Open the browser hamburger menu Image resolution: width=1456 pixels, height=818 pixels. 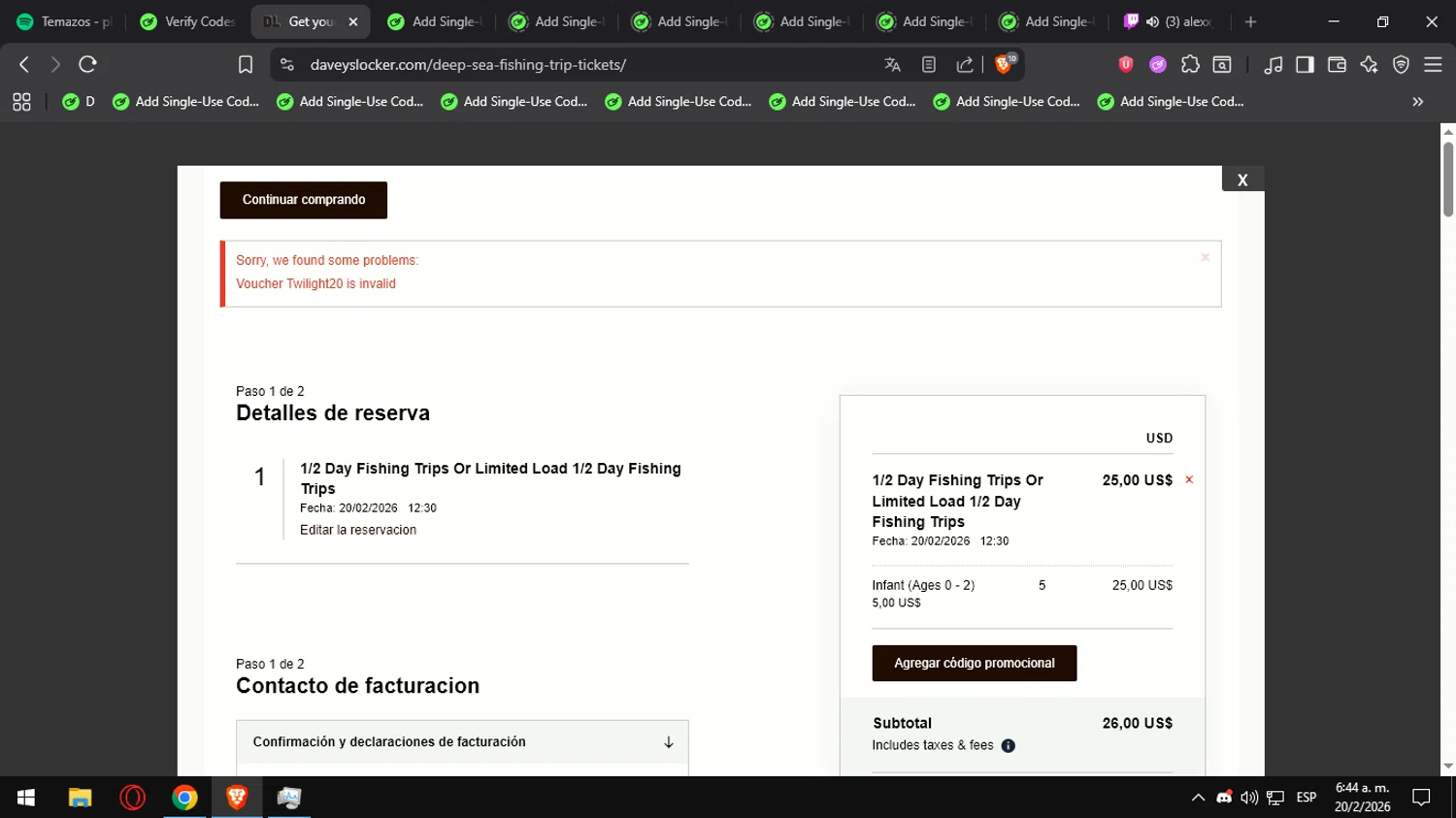[1433, 64]
